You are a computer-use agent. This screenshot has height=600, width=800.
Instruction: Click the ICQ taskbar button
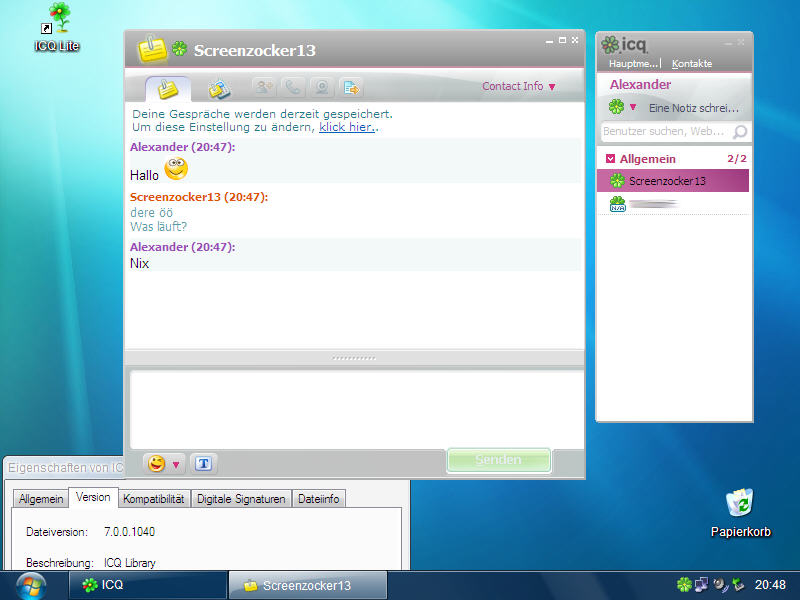148,585
